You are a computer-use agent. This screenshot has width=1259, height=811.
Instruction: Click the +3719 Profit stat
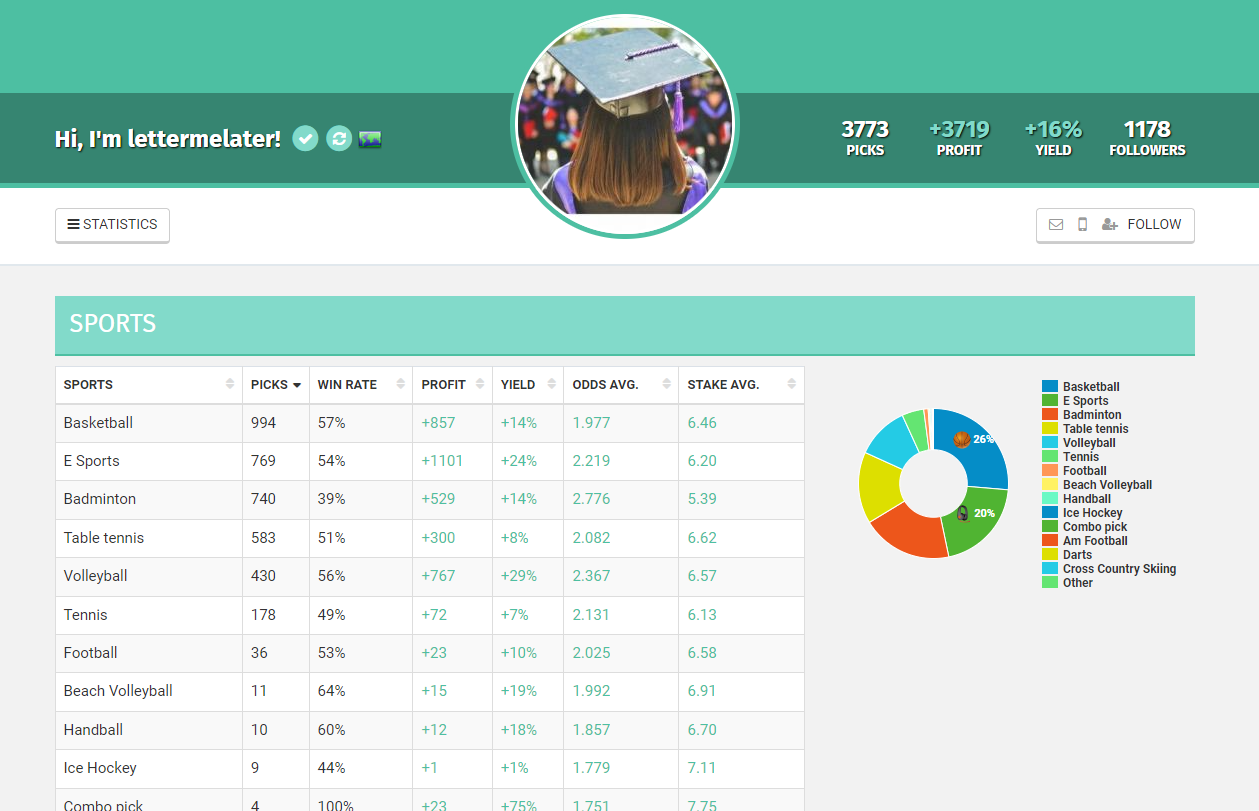(959, 138)
